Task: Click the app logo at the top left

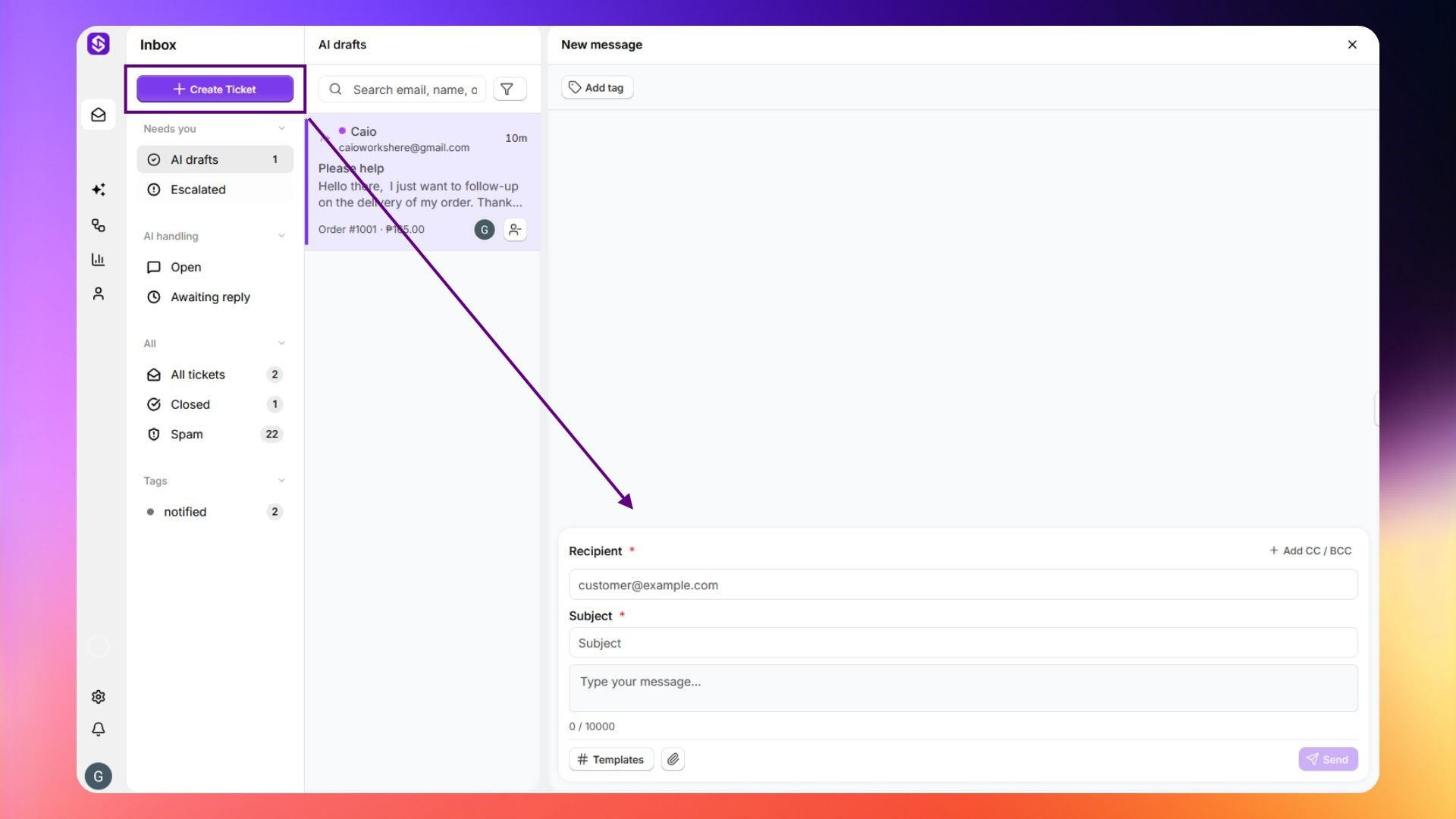Action: point(99,44)
